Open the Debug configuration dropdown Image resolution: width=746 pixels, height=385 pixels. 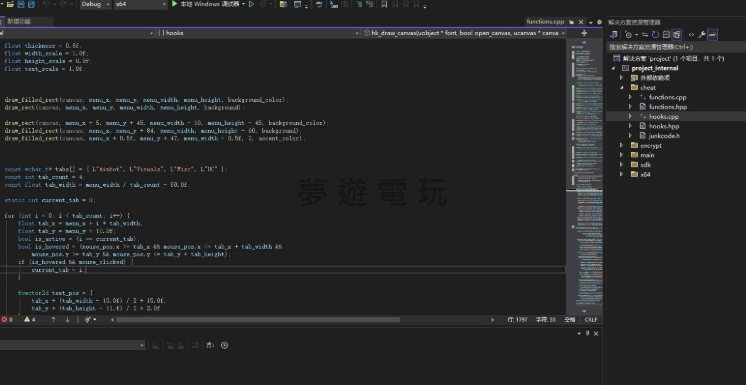pyautogui.click(x=95, y=4)
